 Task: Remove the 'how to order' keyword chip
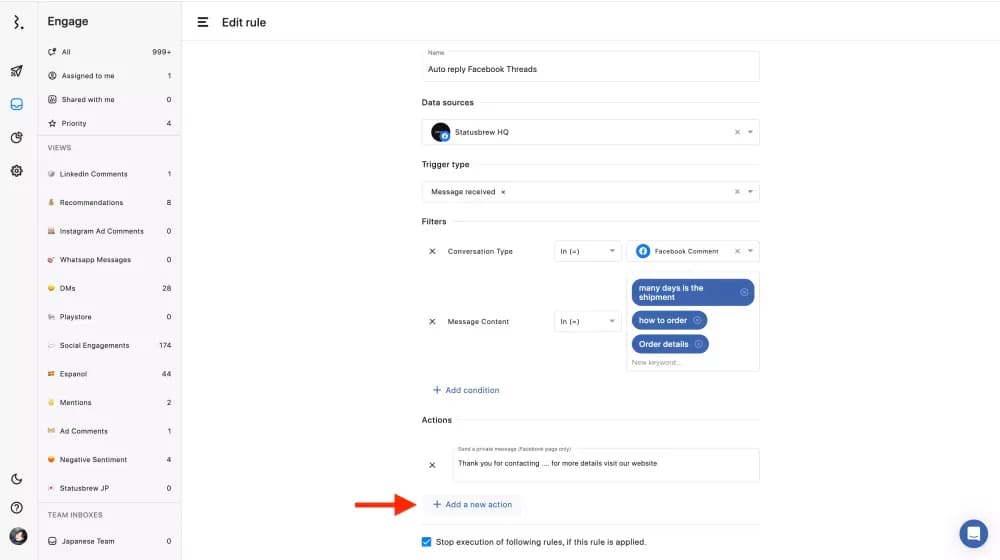pos(697,320)
